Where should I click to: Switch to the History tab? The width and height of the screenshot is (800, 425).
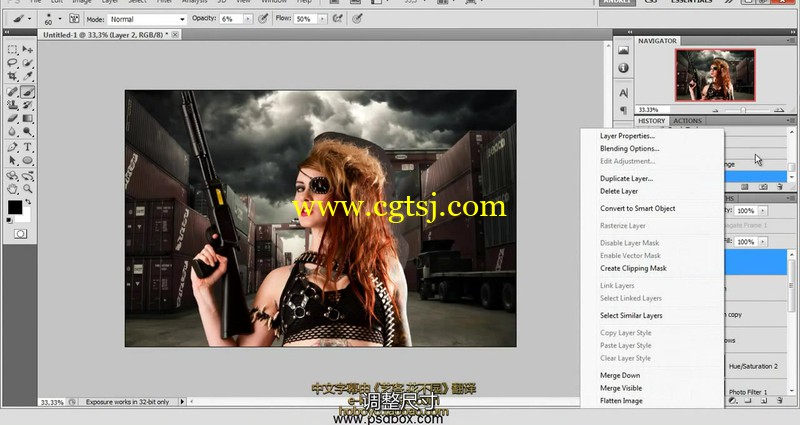coord(652,121)
